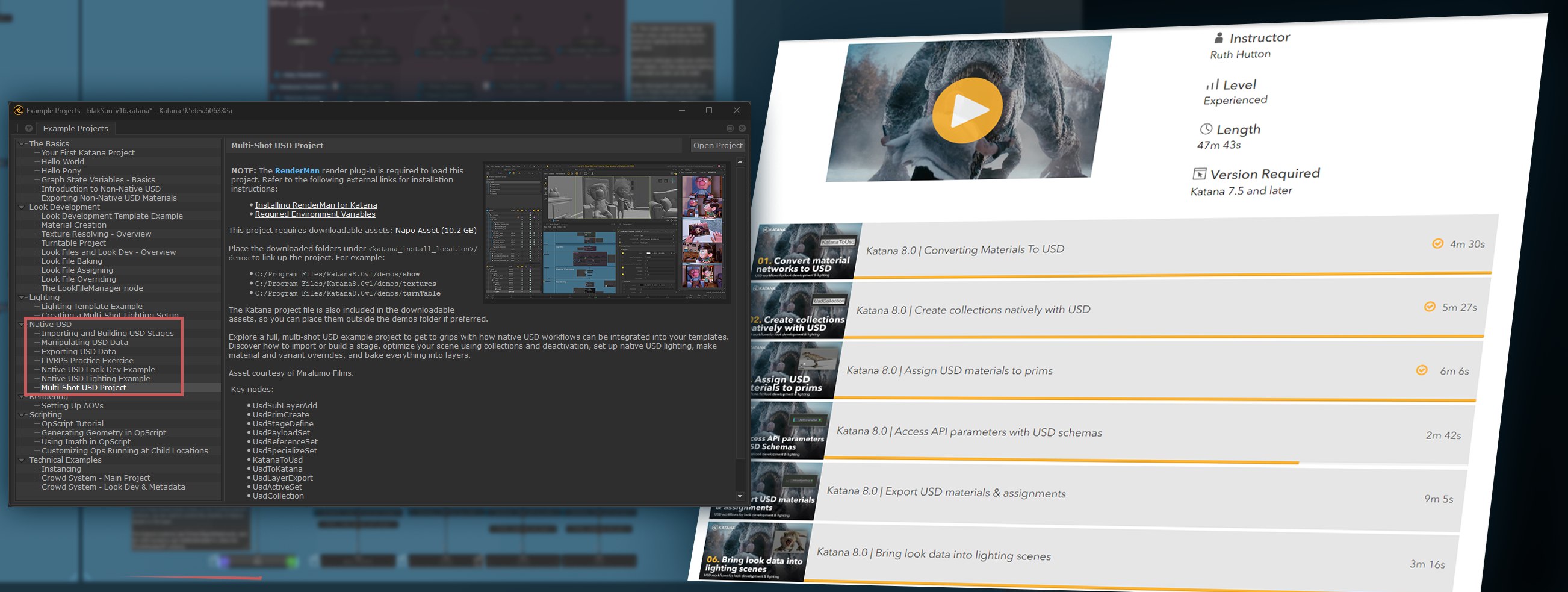Click the Open Project button
The height and width of the screenshot is (592, 1568).
pos(717,146)
